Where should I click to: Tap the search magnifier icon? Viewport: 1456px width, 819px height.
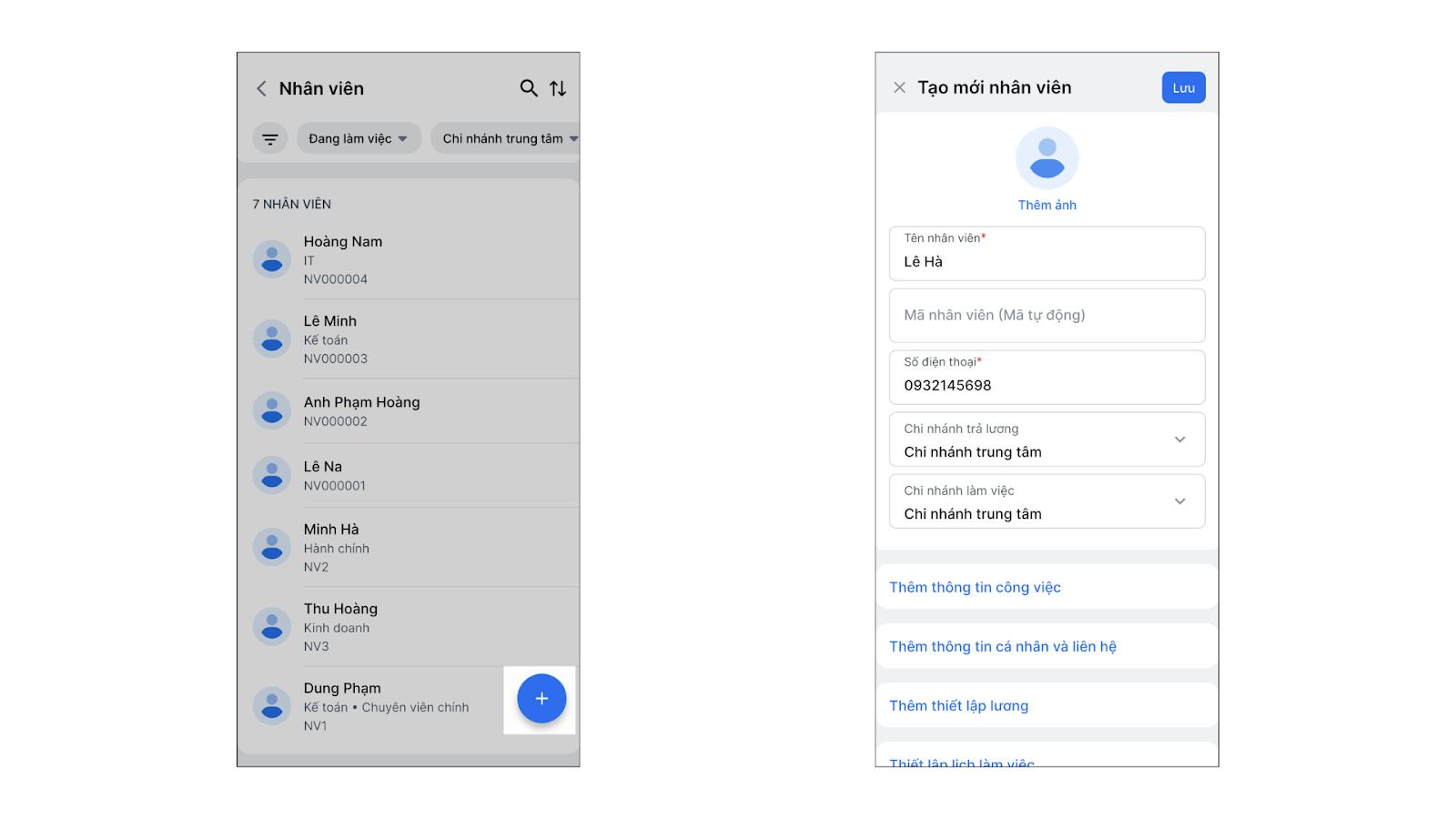(x=529, y=88)
